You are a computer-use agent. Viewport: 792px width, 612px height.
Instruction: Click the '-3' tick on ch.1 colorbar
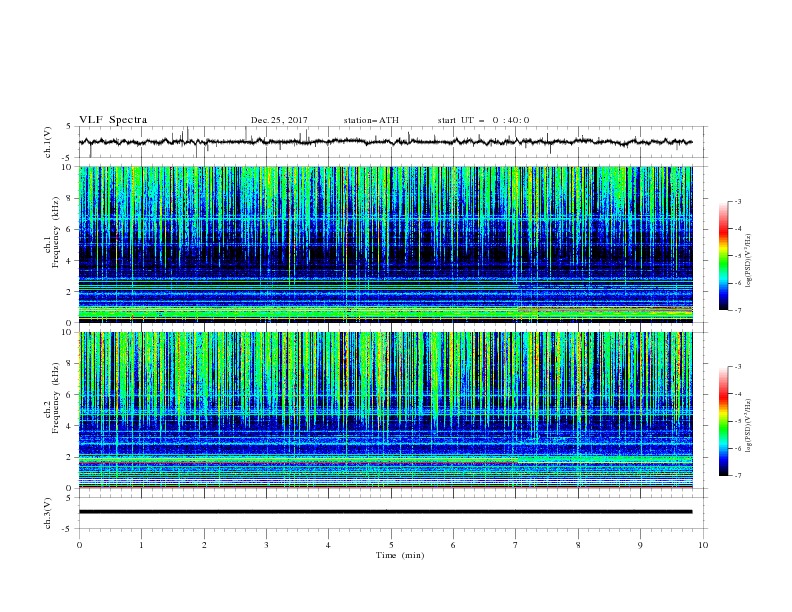point(737,201)
